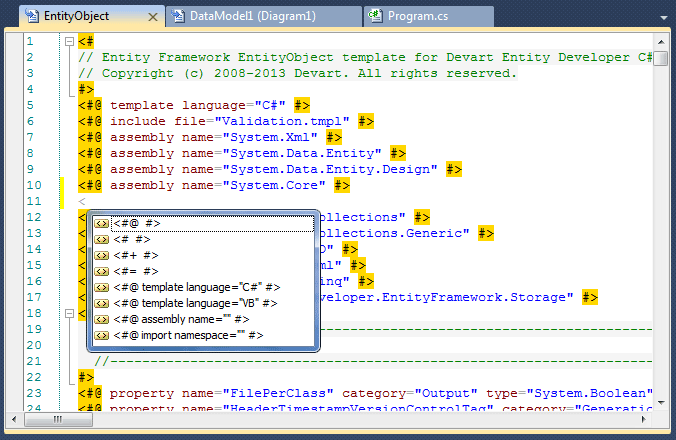Click the "System.Xml" assembly name text
The width and height of the screenshot is (676, 440).
pos(270,137)
